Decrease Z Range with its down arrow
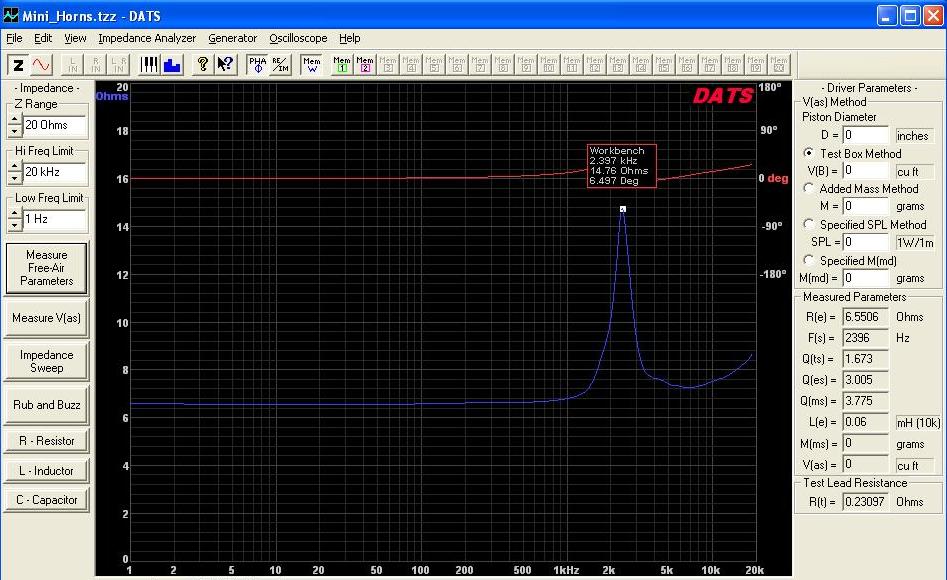Viewport: 947px width, 580px height. coord(14,131)
